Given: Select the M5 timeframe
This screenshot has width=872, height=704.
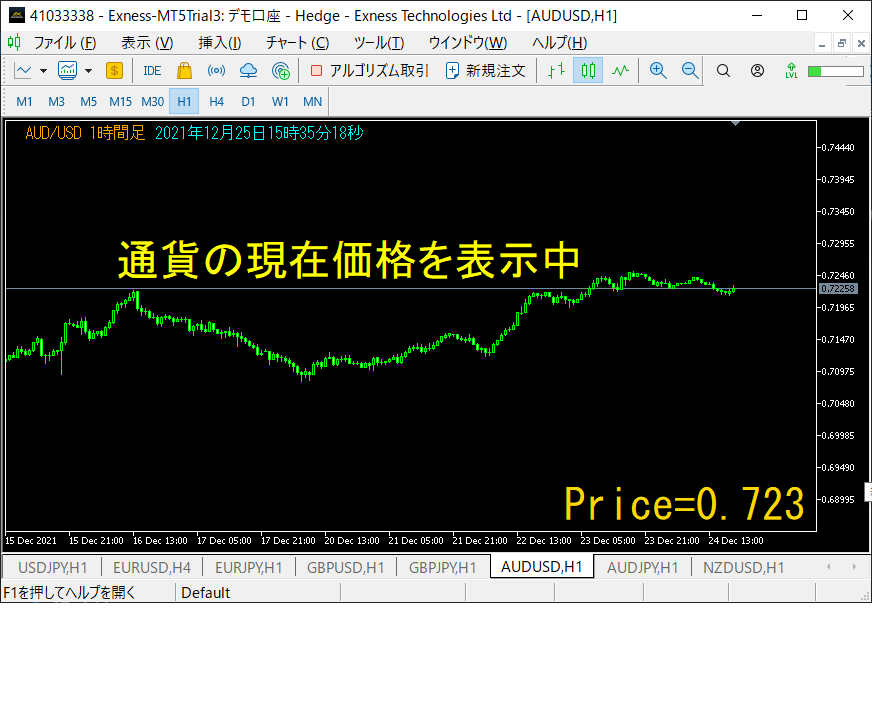Looking at the screenshot, I should click(88, 101).
